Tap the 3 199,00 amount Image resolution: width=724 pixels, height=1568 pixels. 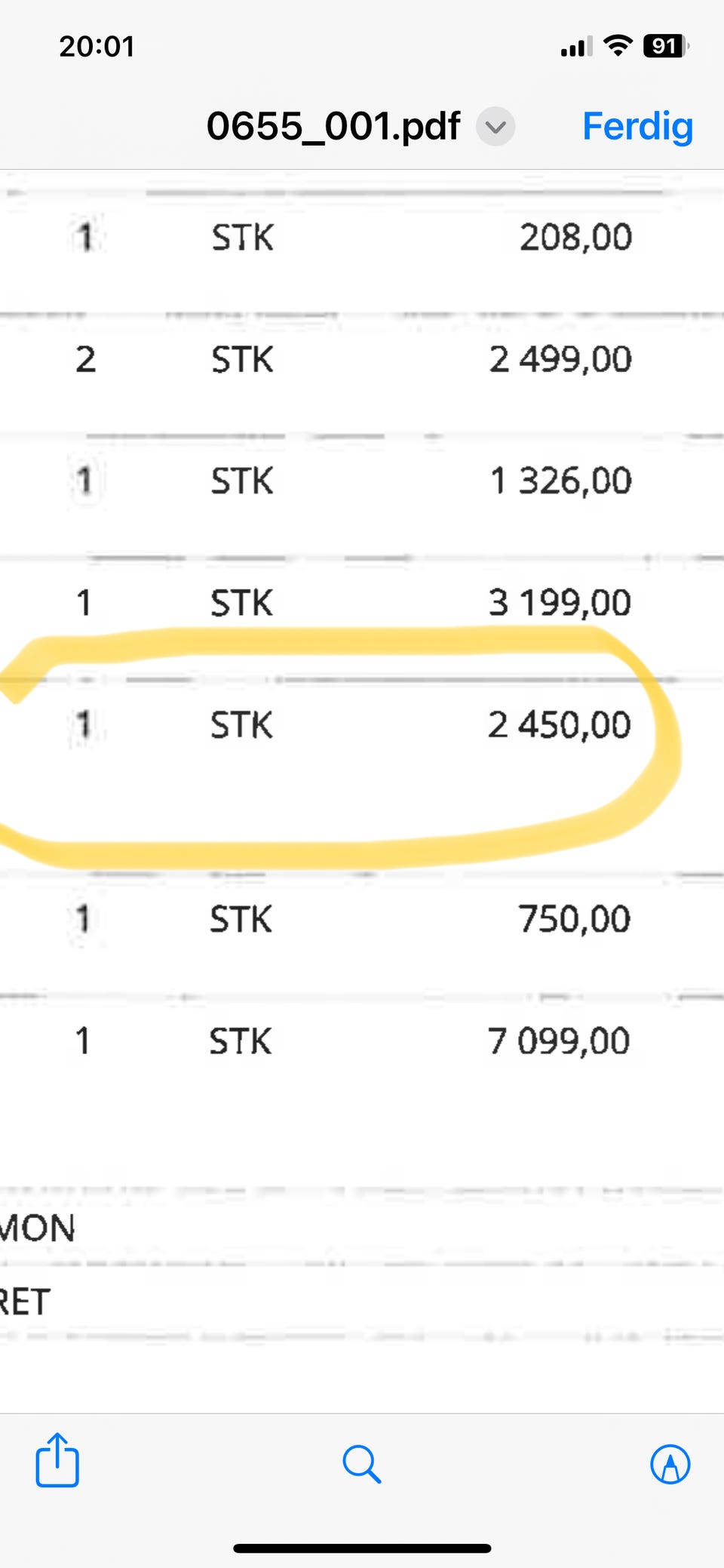tap(560, 603)
